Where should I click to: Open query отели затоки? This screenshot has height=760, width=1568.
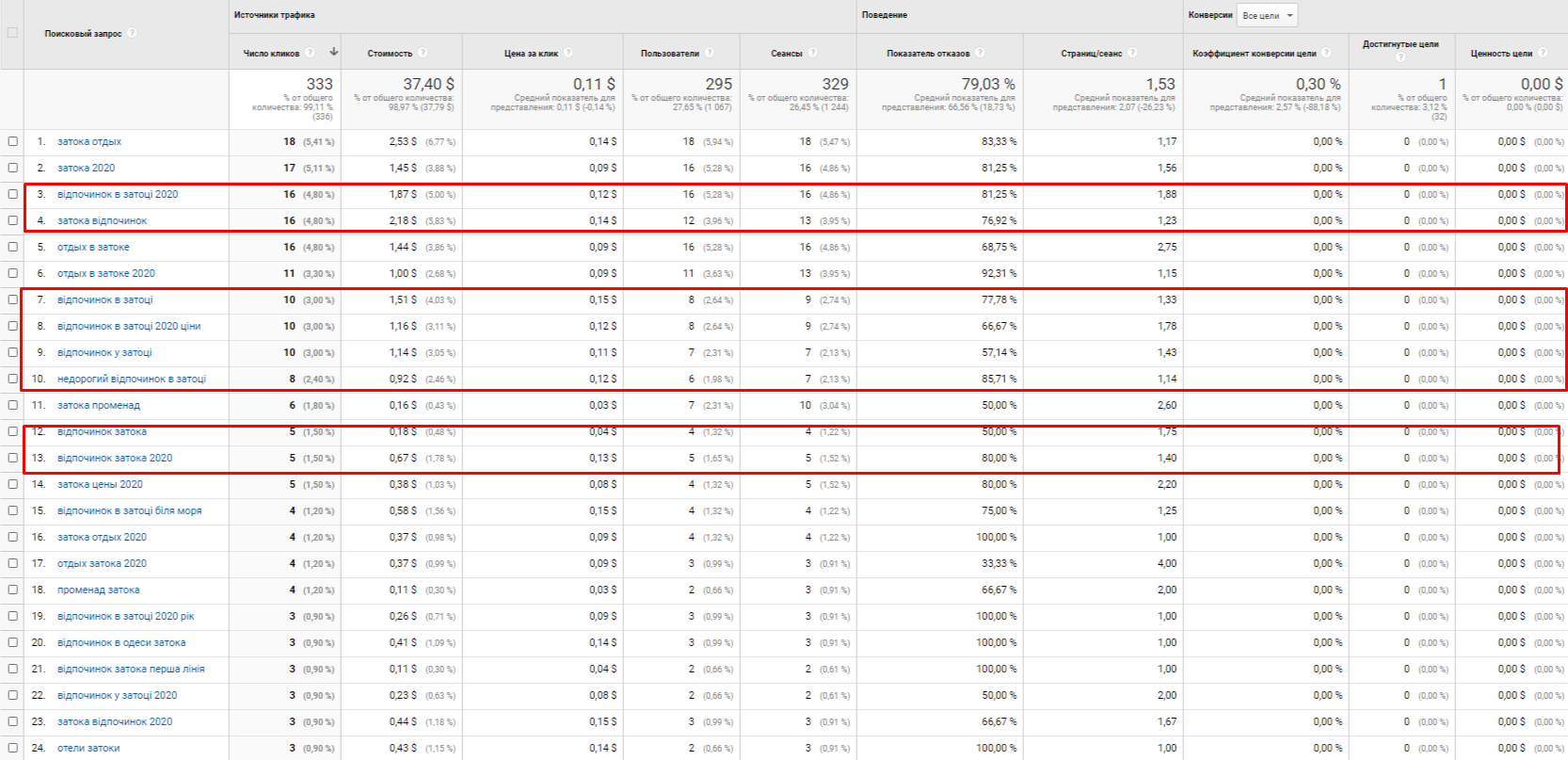(88, 748)
